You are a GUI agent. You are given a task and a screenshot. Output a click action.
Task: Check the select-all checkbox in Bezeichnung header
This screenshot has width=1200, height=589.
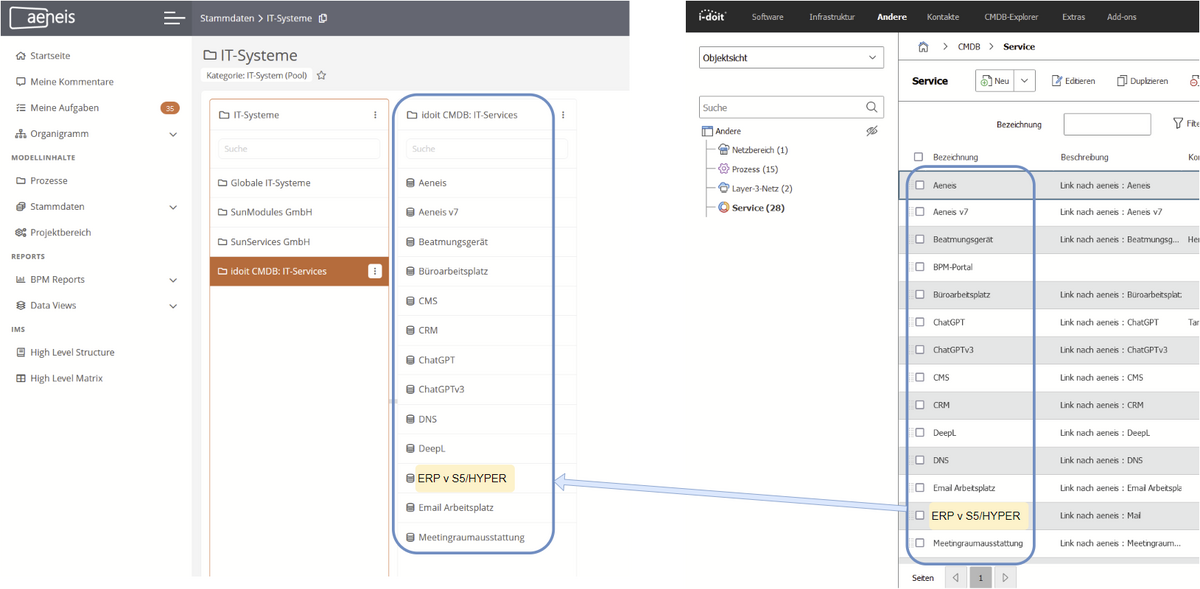pos(919,157)
